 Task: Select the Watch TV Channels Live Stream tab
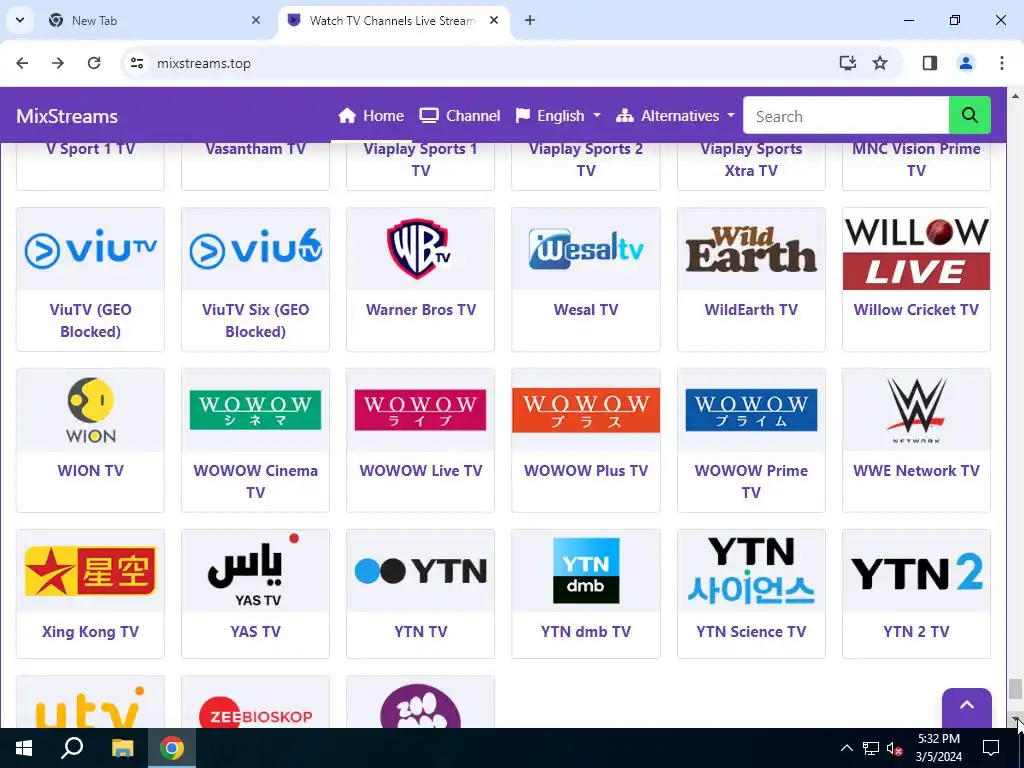(x=392, y=20)
